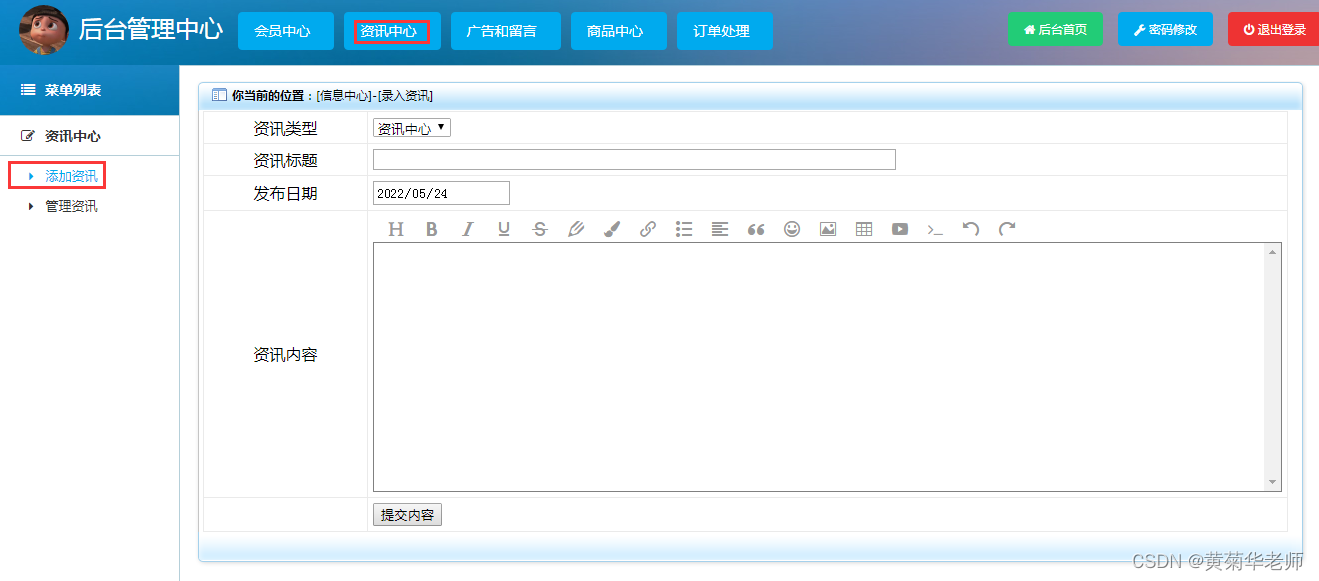Open the text alignment option
The height and width of the screenshot is (581, 1319).
point(720,229)
